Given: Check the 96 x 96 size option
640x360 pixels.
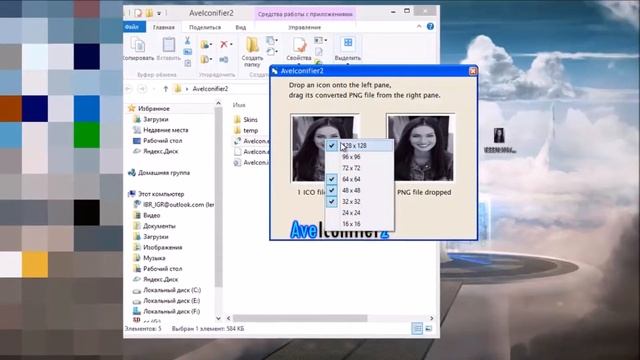Looking at the screenshot, I should 360,157.
